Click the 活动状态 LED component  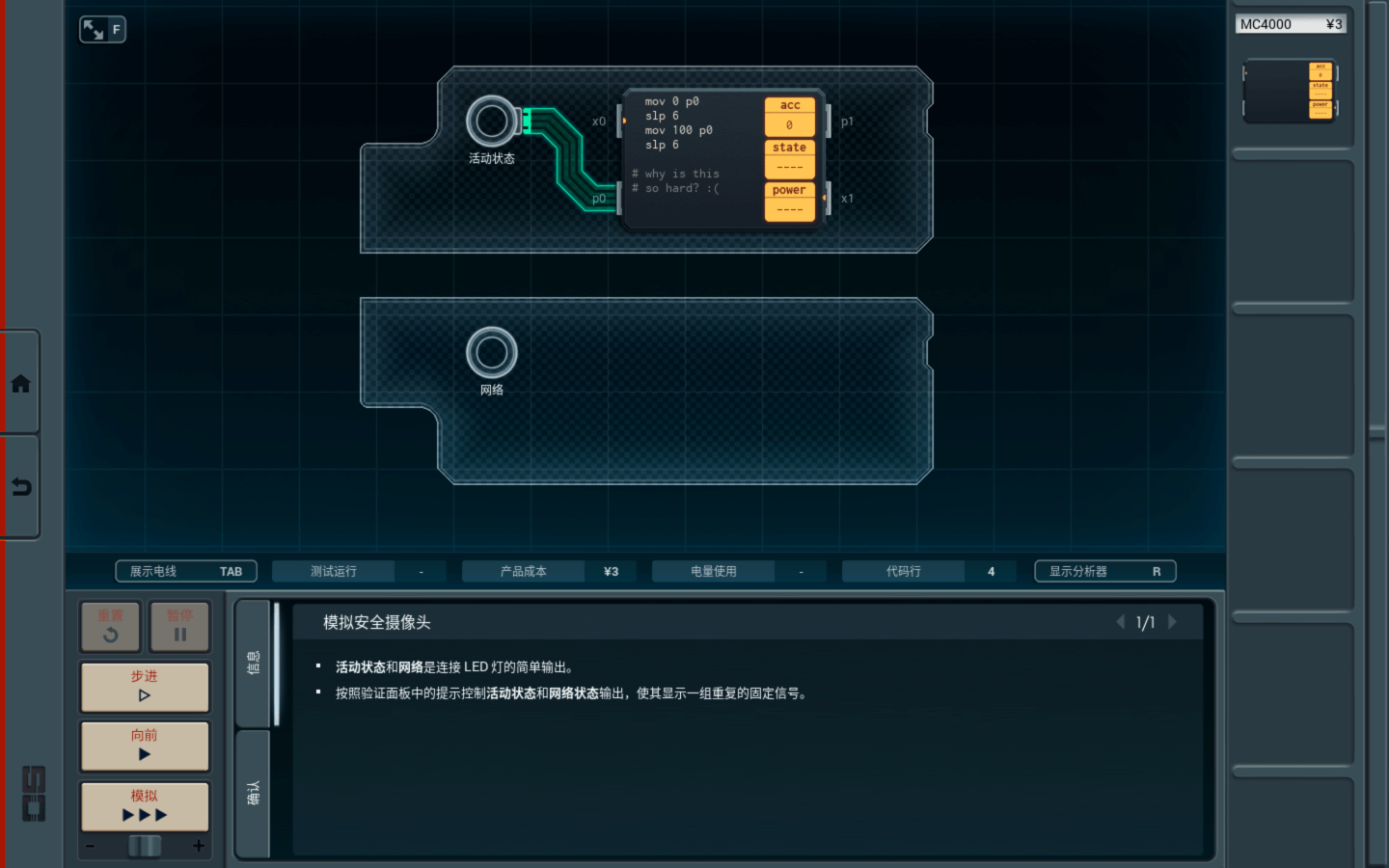(x=492, y=122)
